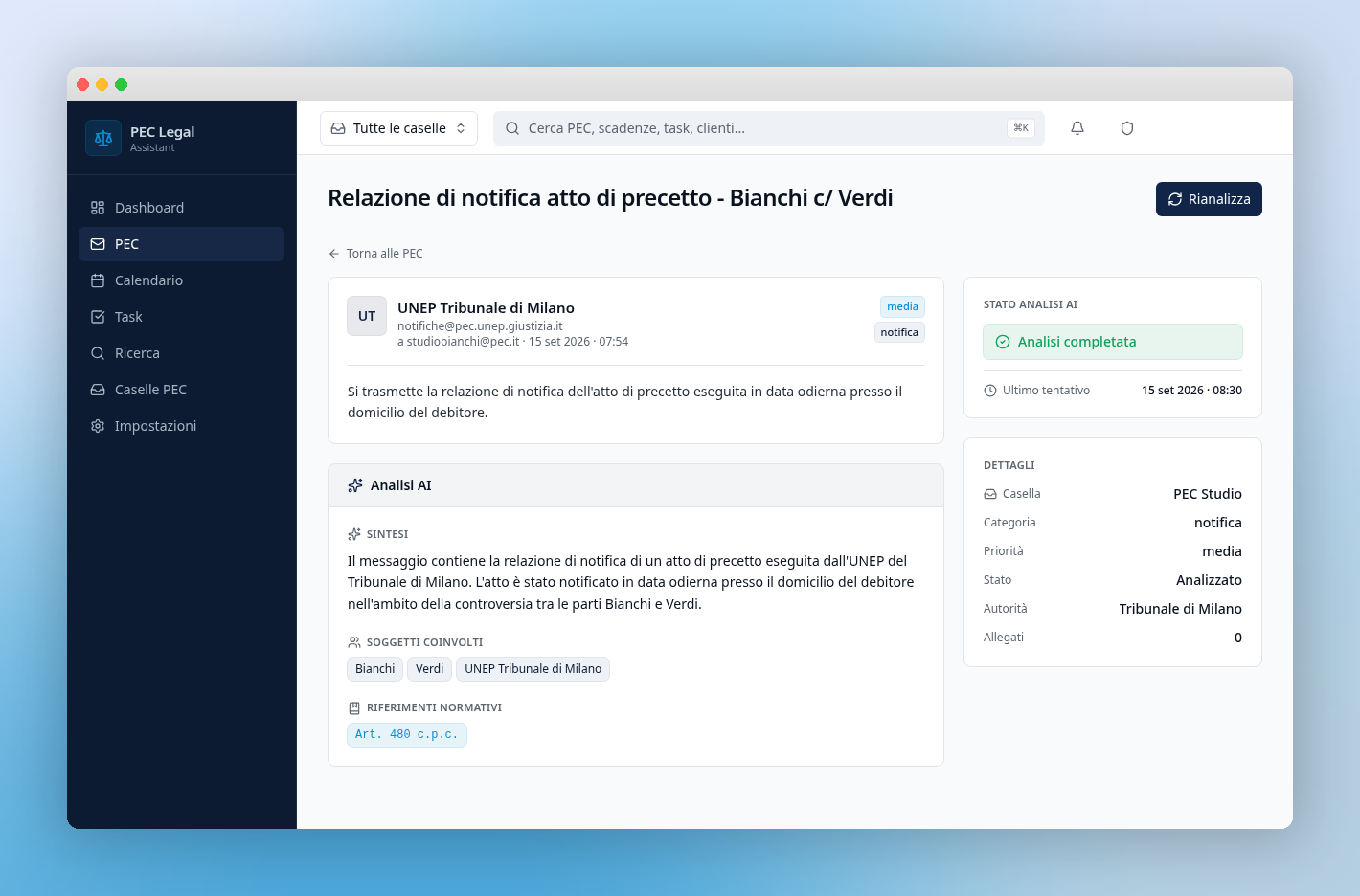The width and height of the screenshot is (1360, 896).
Task: Click the Analizzato Stato value
Action: point(1209,580)
